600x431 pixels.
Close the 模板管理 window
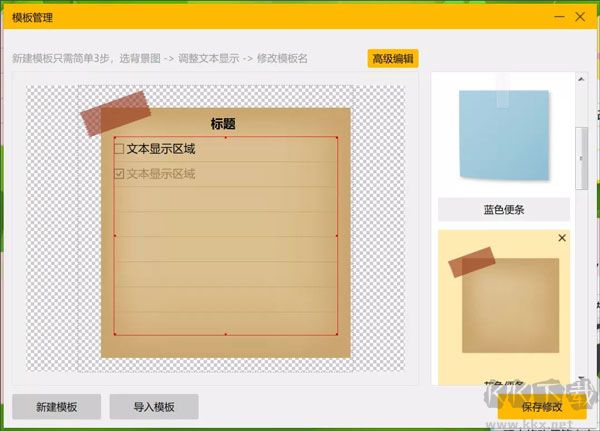click(580, 17)
